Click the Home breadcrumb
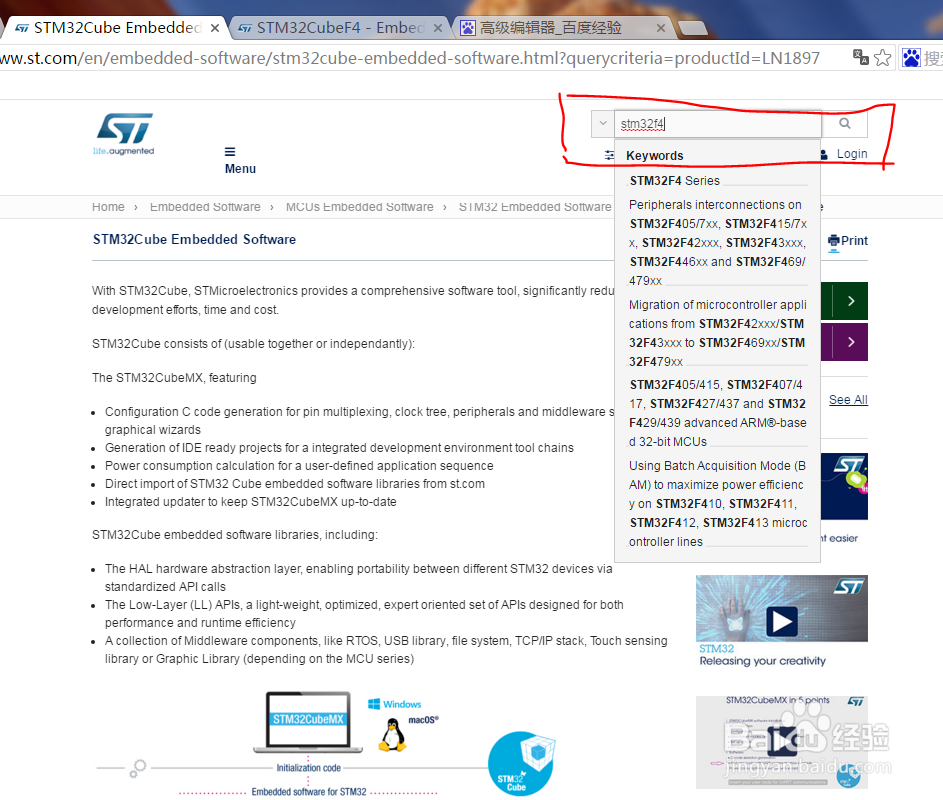Viewport: 943px width, 800px height. point(108,207)
